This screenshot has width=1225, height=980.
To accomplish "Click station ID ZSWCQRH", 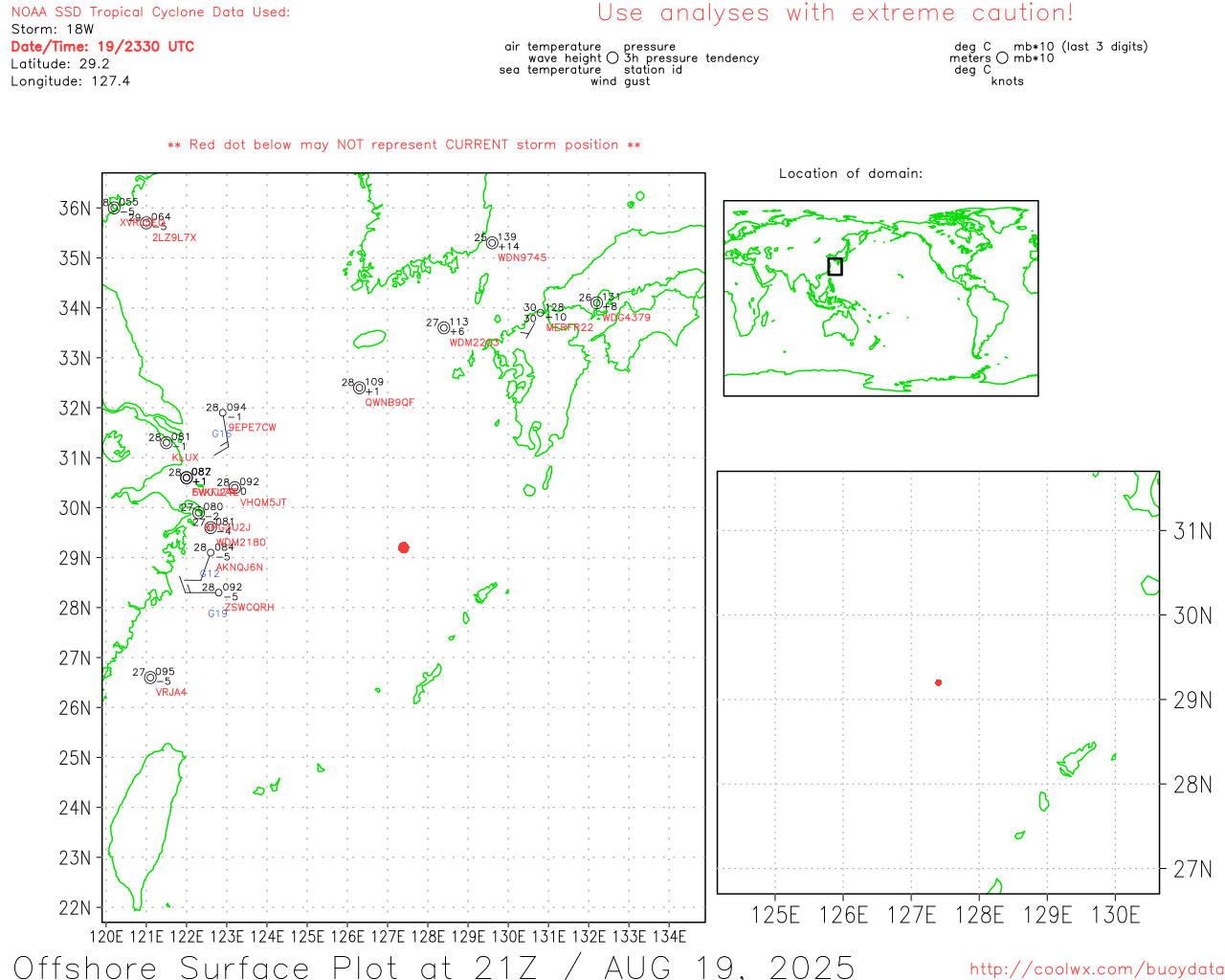I will pos(249,608).
